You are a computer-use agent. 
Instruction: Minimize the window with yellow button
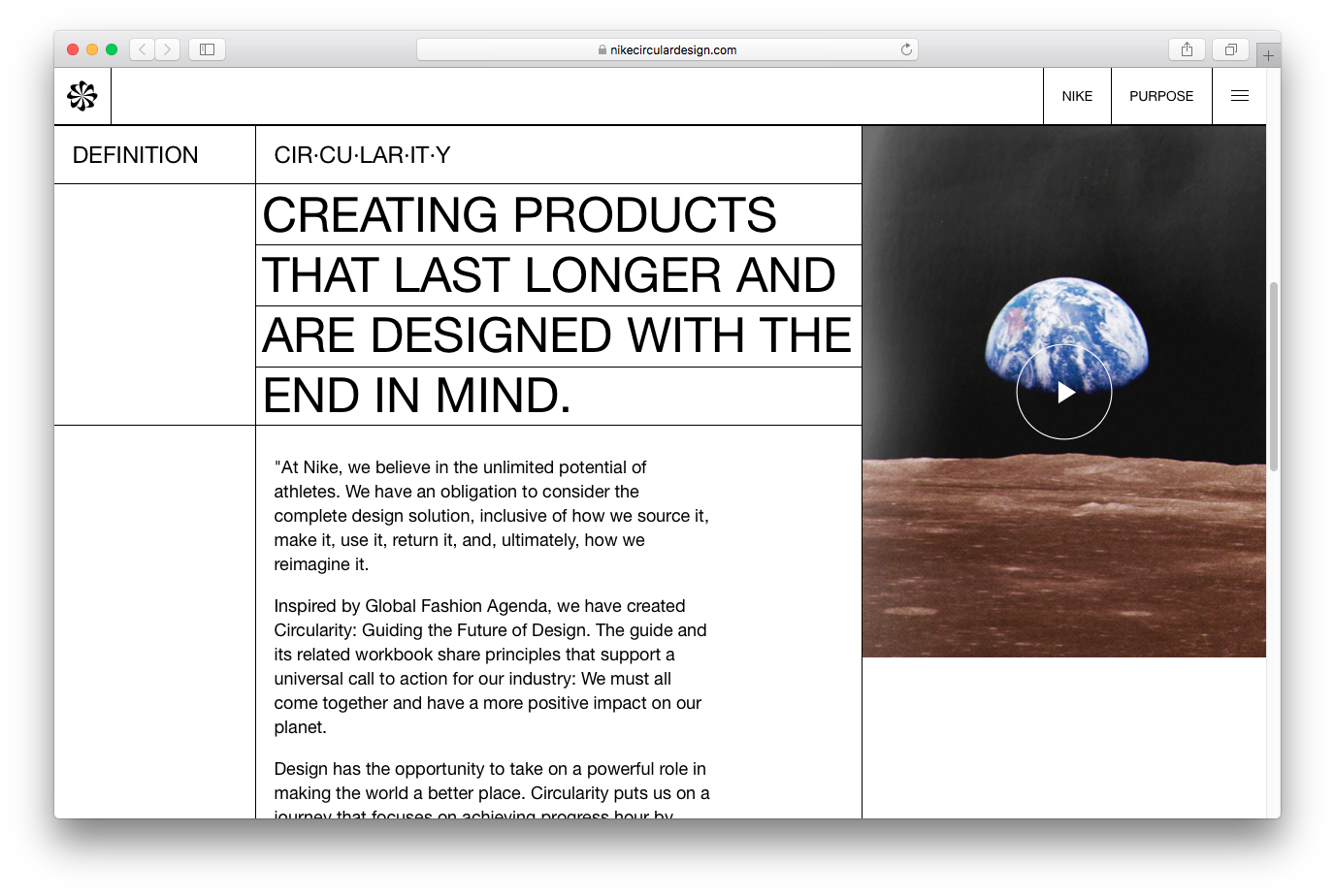(92, 49)
